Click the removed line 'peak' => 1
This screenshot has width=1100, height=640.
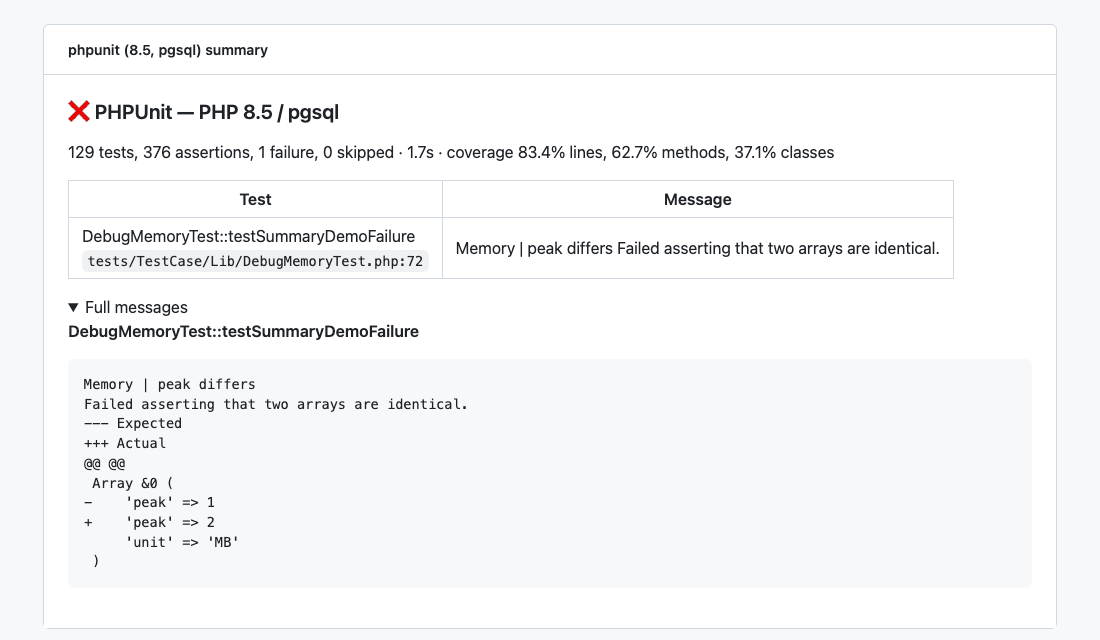(149, 502)
